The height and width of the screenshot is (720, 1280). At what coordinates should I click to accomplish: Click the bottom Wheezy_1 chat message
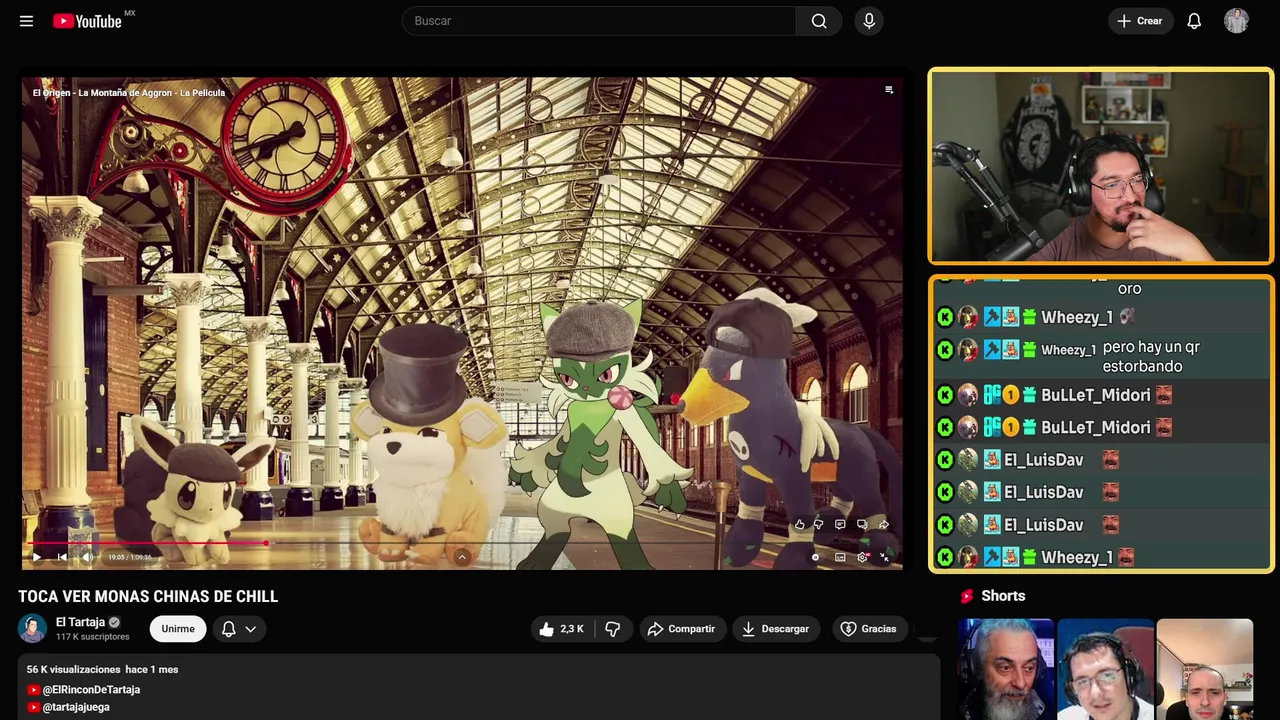tap(1100, 557)
